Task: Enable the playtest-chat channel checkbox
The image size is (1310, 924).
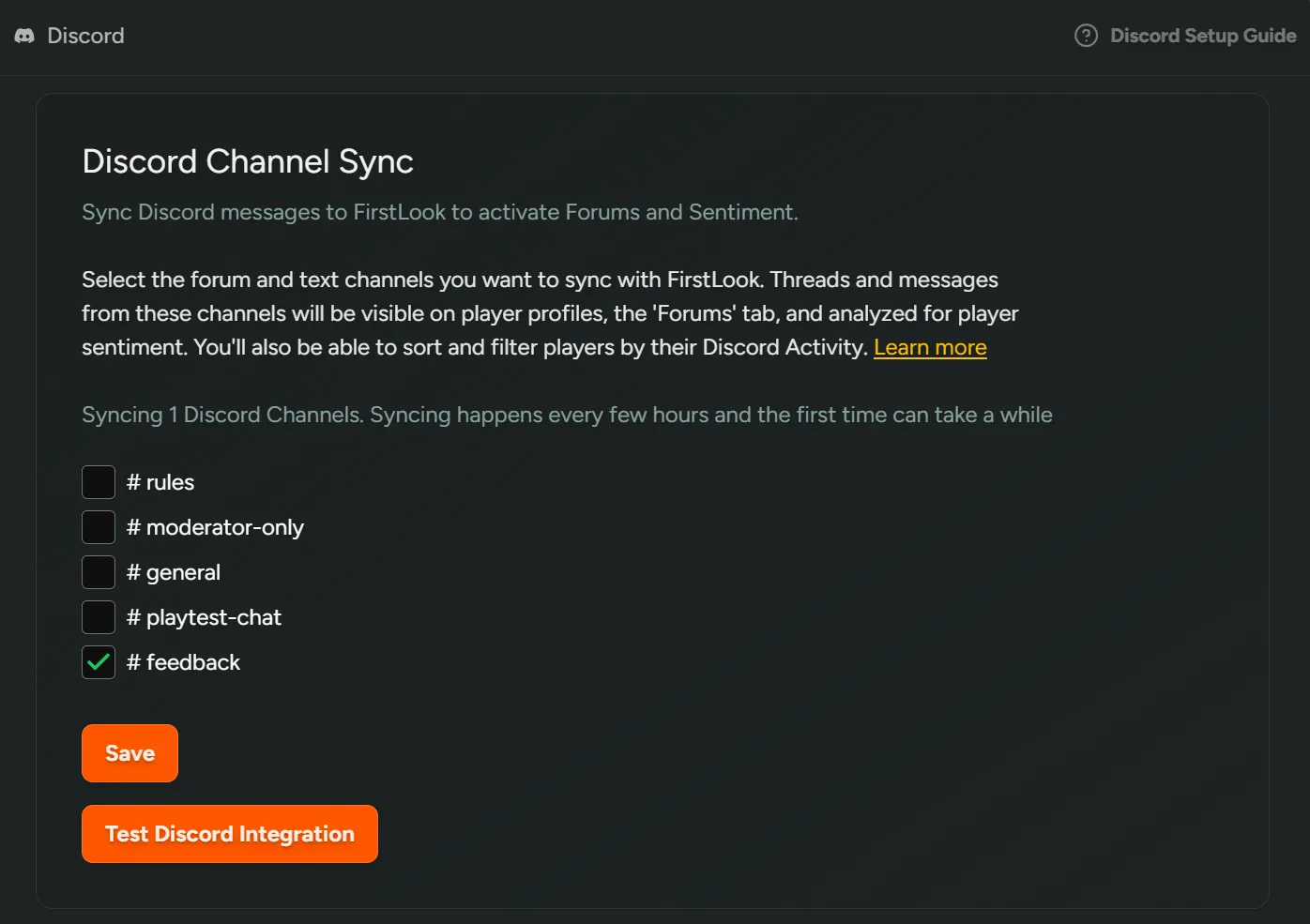Action: [99, 617]
